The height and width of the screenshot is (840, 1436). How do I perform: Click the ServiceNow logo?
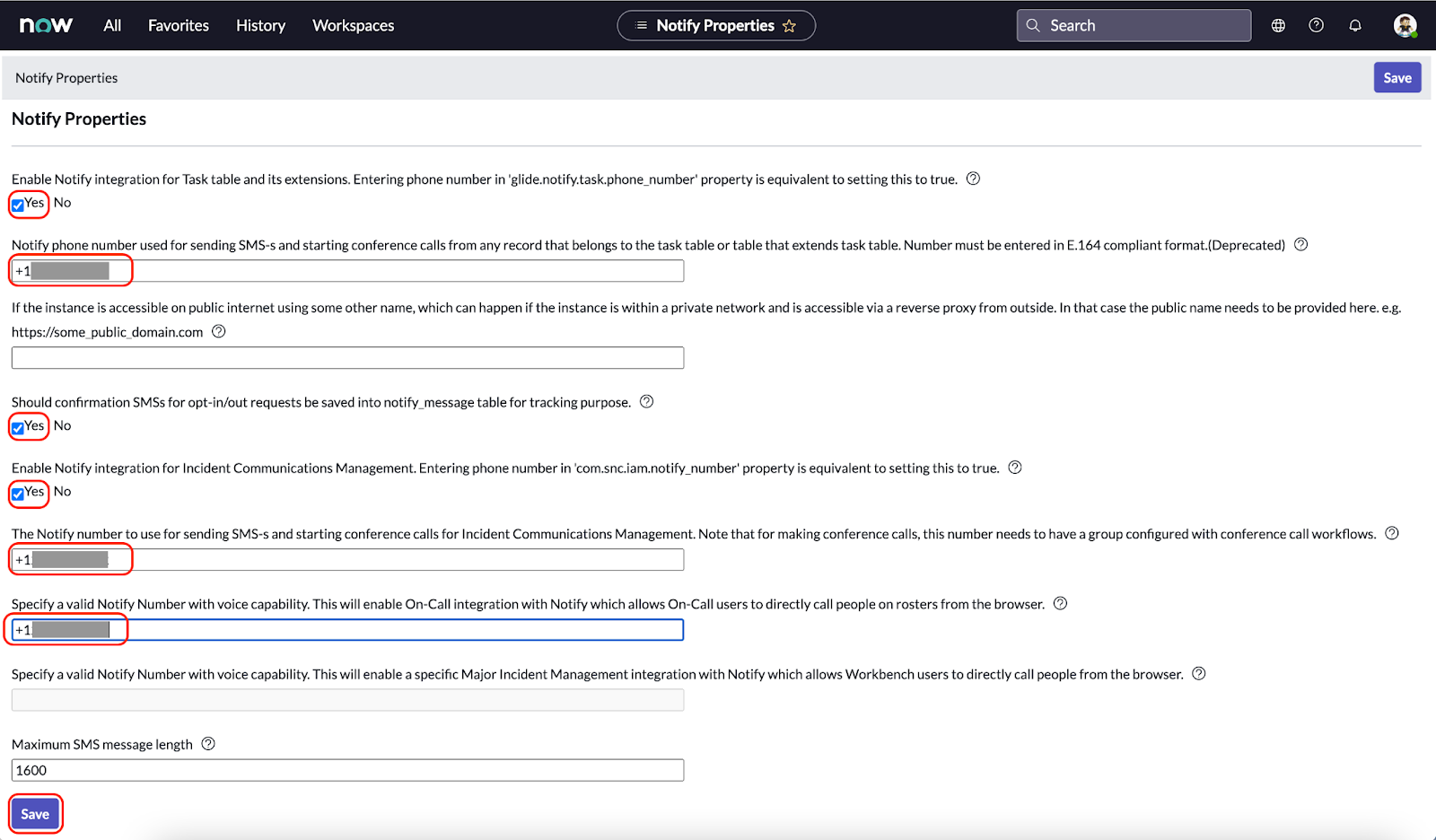pos(45,24)
